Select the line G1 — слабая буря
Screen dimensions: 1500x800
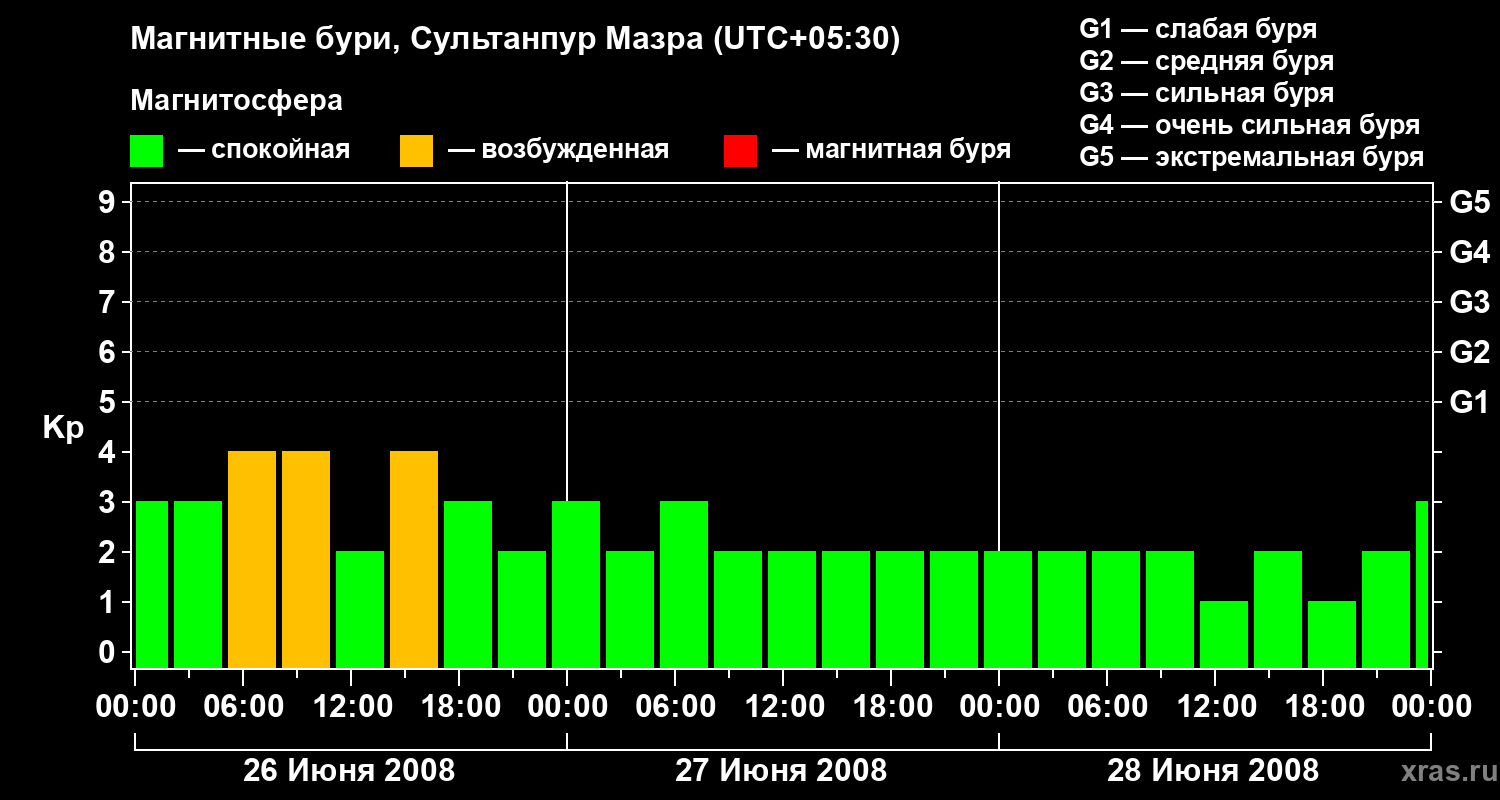tap(1198, 29)
